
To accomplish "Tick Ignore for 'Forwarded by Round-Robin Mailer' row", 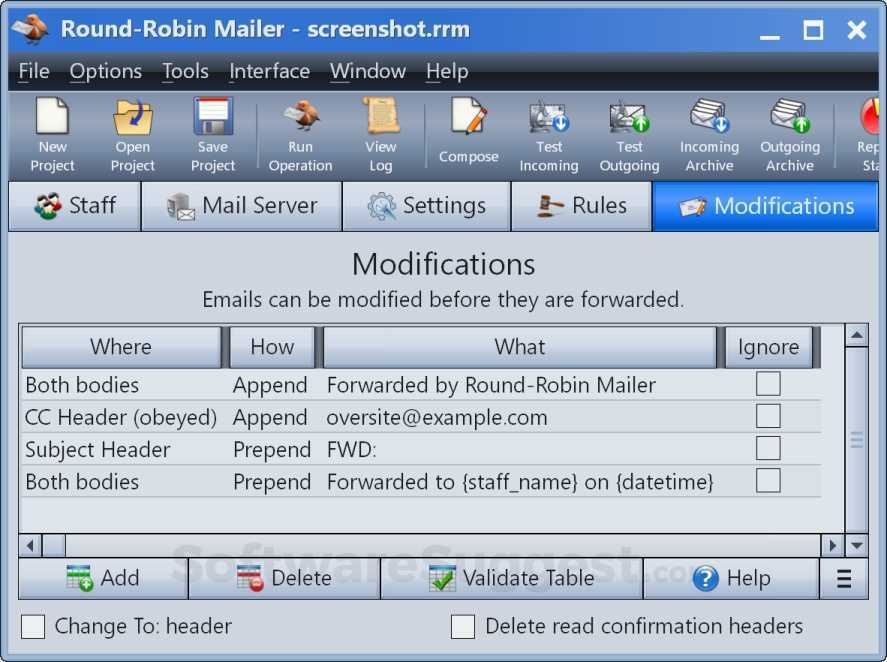I will click(768, 384).
